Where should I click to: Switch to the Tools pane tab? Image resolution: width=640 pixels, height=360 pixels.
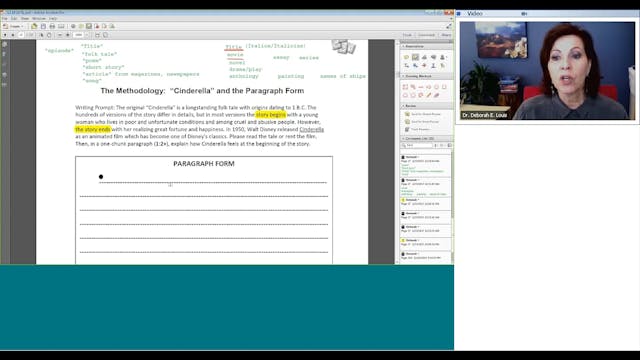(407, 35)
